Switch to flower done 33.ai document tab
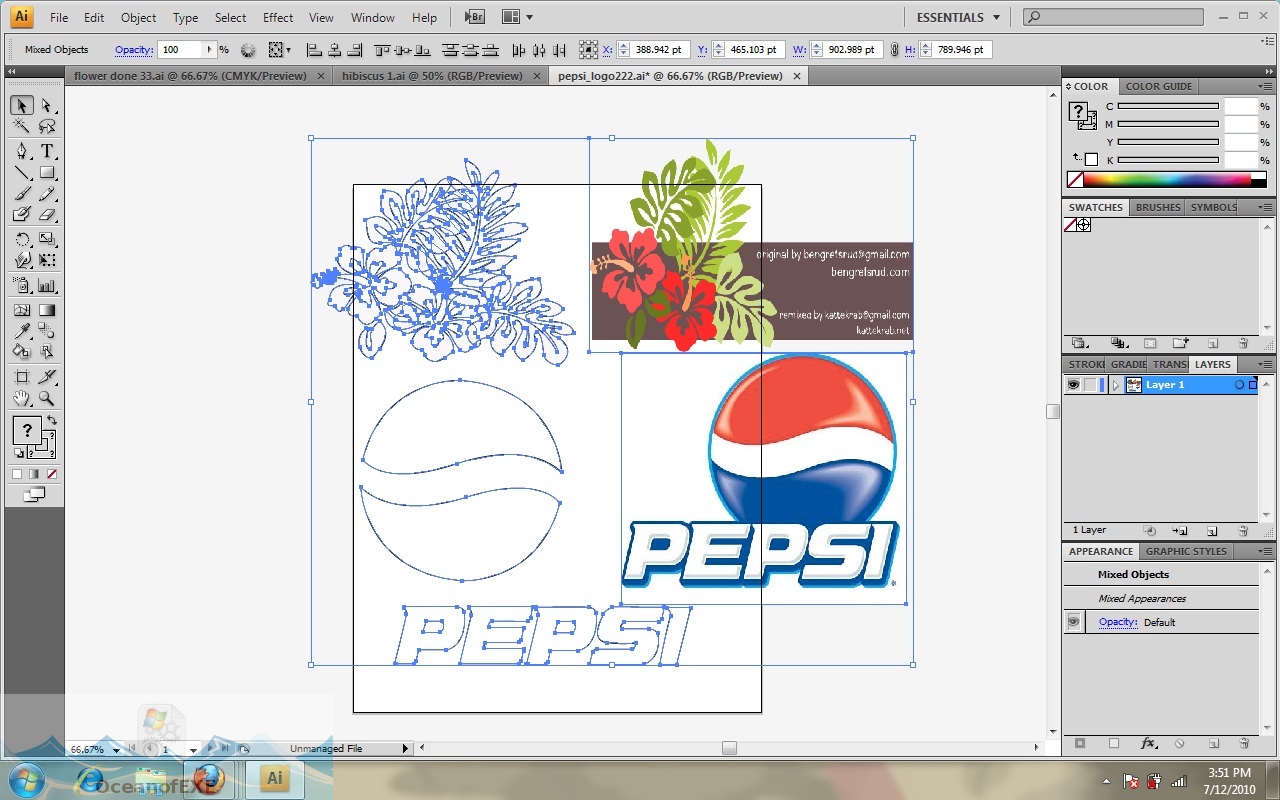The width and height of the screenshot is (1280, 800). (x=198, y=76)
